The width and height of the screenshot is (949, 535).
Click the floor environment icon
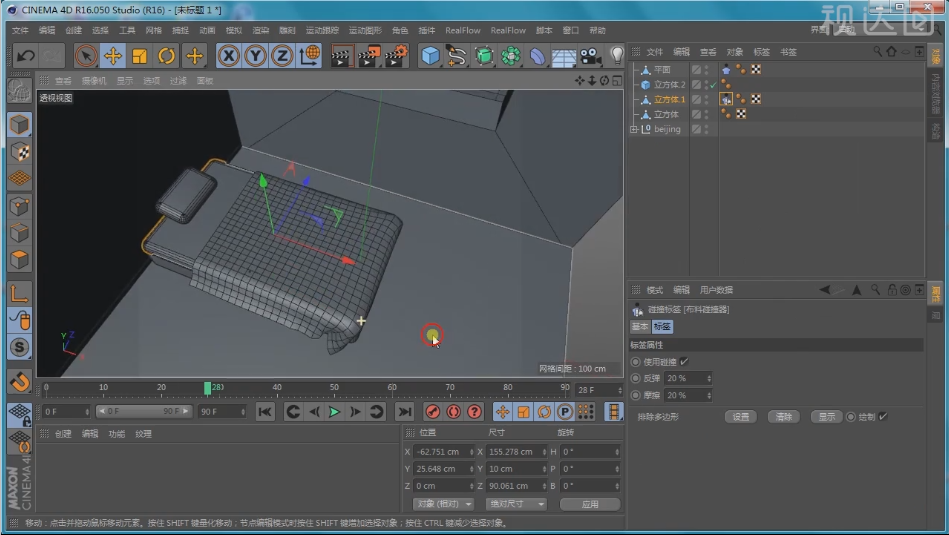[x=563, y=57]
